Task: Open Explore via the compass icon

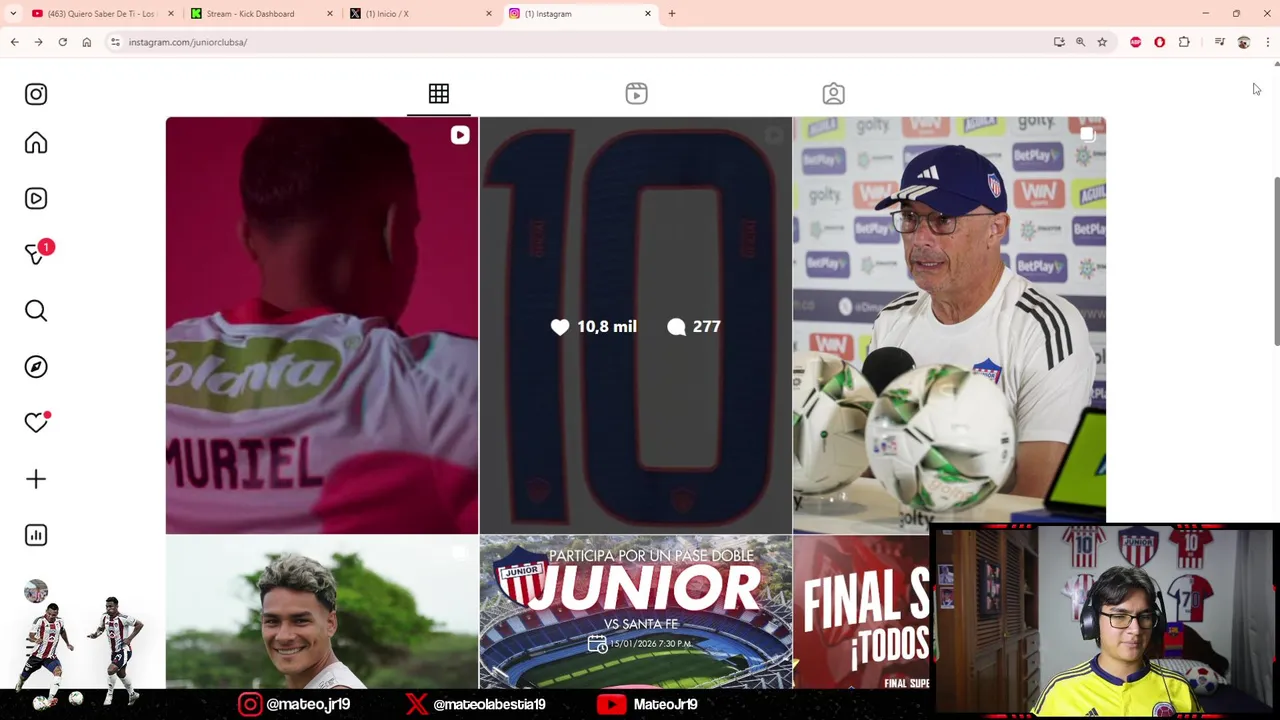Action: pyautogui.click(x=36, y=367)
